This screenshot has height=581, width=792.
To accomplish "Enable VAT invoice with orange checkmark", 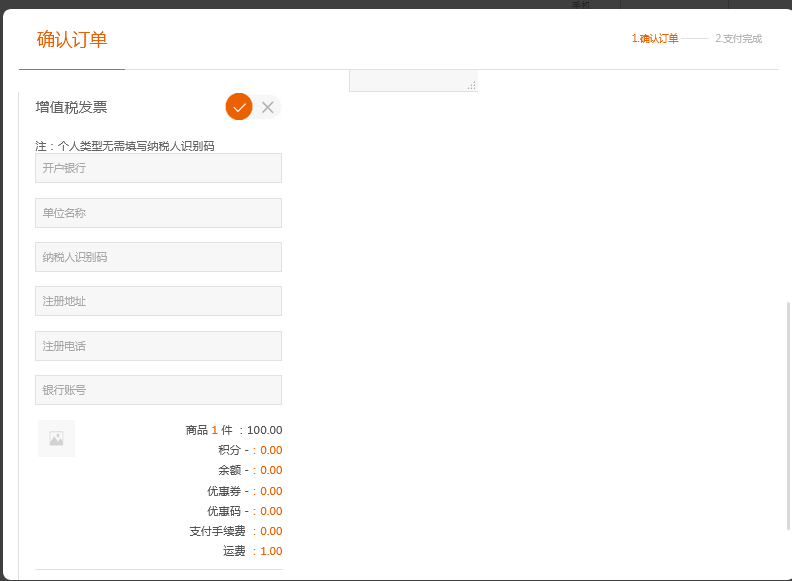I will pos(239,107).
